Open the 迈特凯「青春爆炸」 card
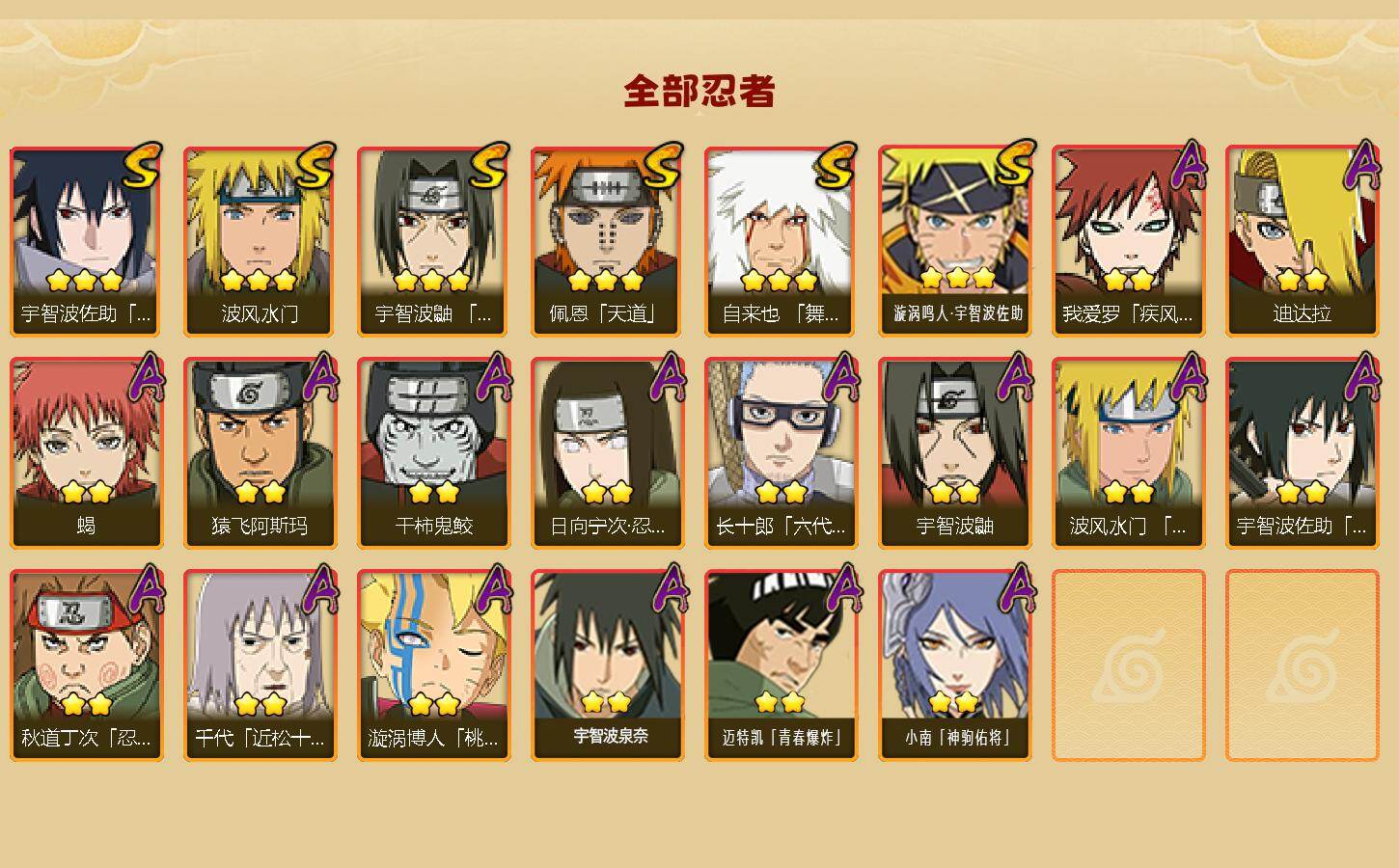Image resolution: width=1399 pixels, height=868 pixels. coord(781,665)
